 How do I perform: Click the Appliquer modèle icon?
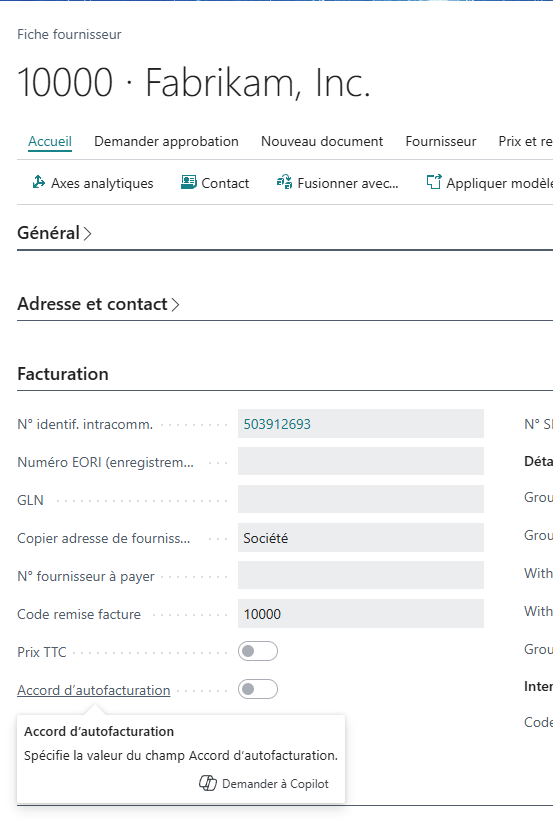point(433,182)
